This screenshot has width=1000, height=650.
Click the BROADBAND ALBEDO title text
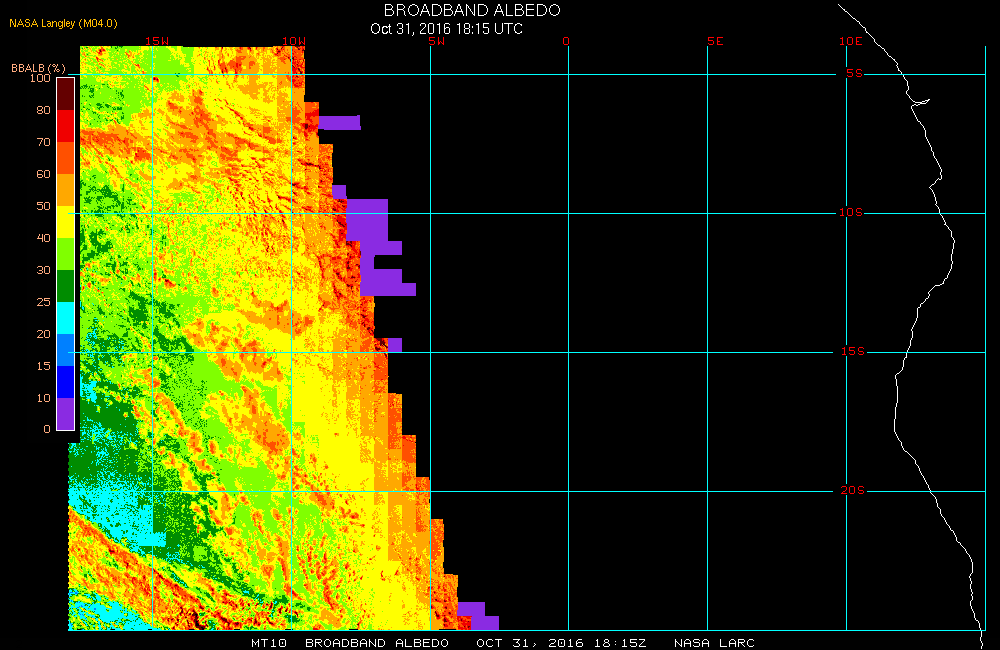[472, 10]
